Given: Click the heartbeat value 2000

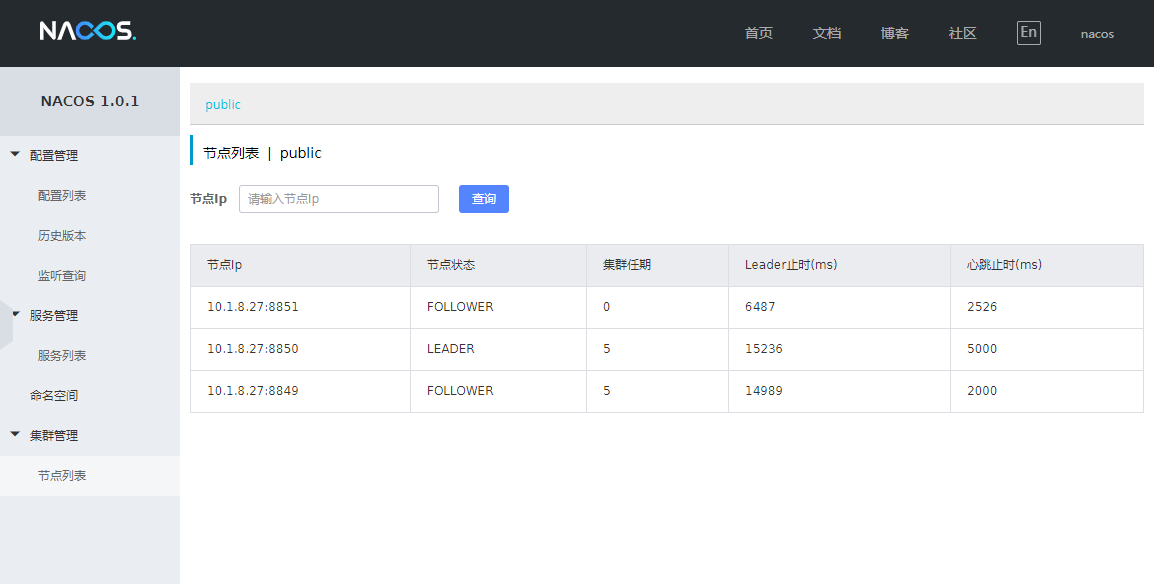Looking at the screenshot, I should click(x=983, y=391).
